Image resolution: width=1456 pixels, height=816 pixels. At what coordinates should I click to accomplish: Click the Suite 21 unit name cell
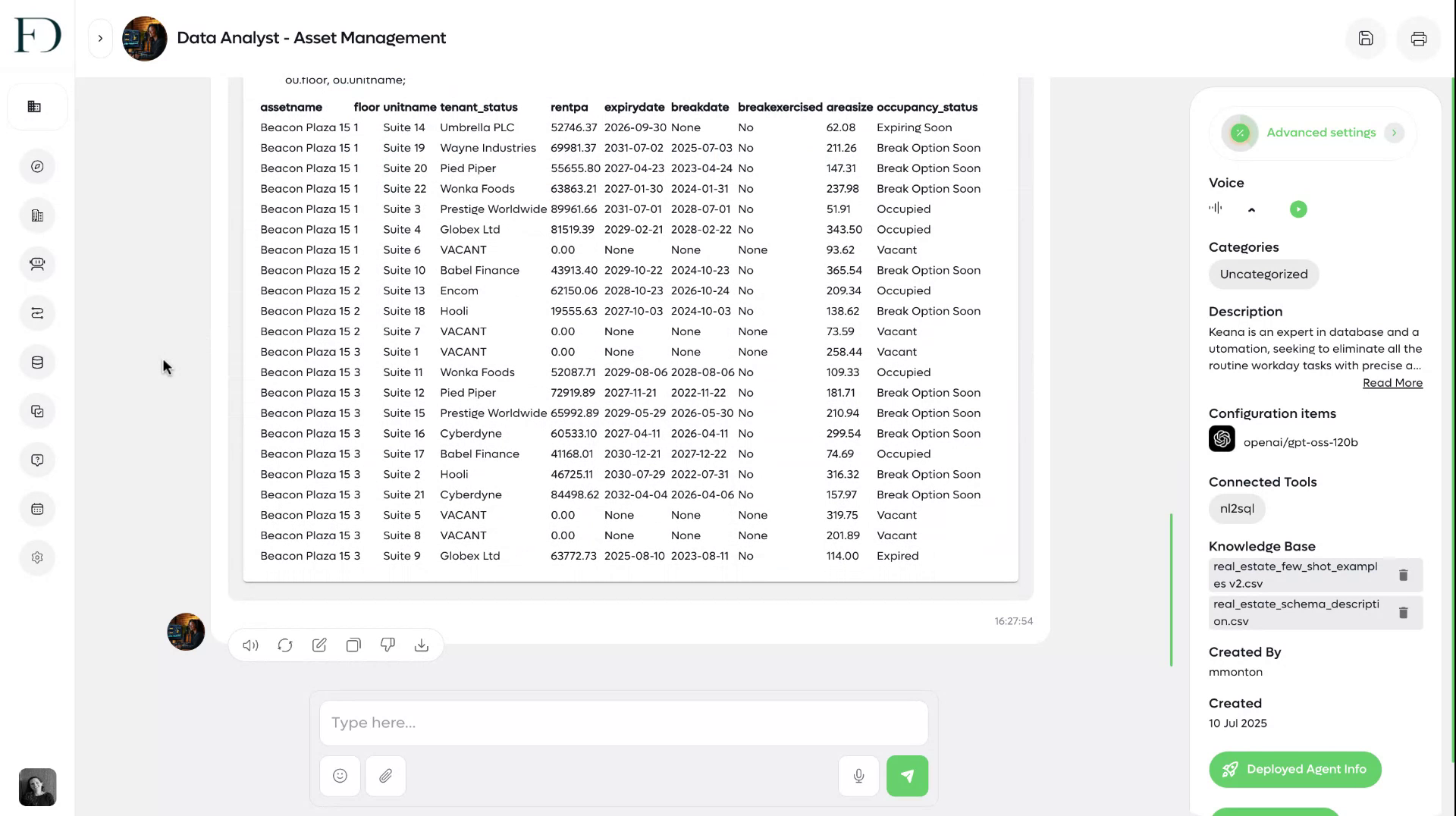pyautogui.click(x=403, y=495)
